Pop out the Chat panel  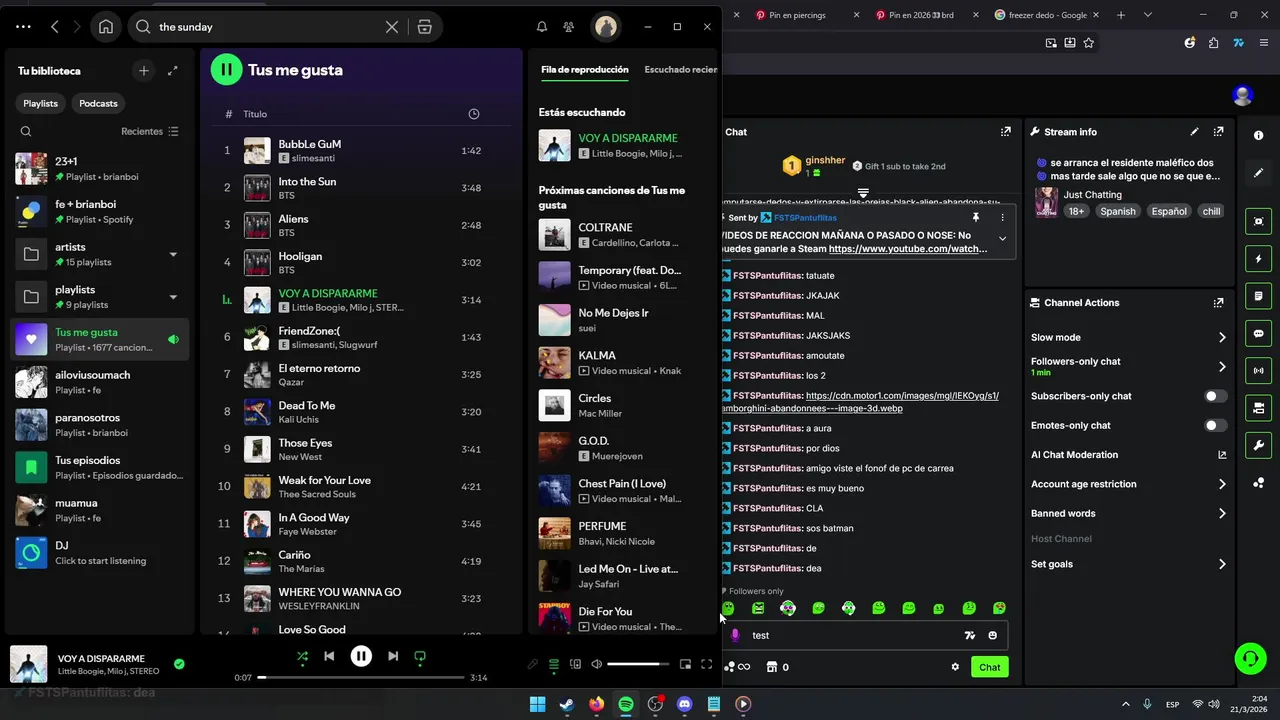pos(1006,131)
